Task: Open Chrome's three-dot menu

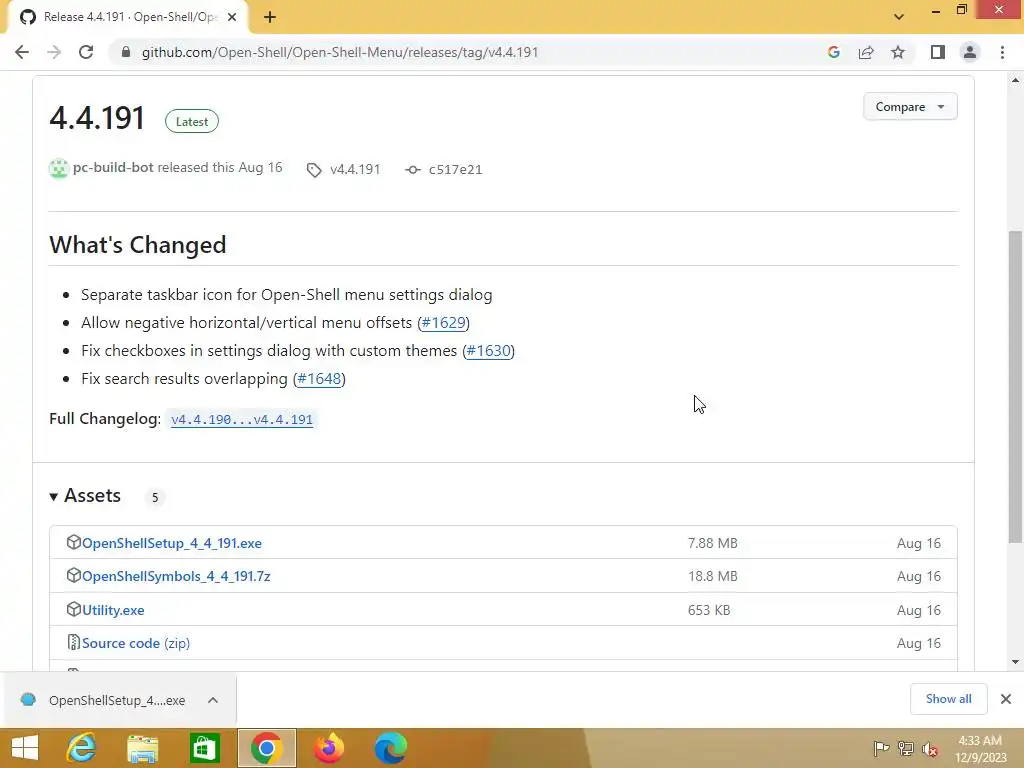Action: coord(1002,52)
